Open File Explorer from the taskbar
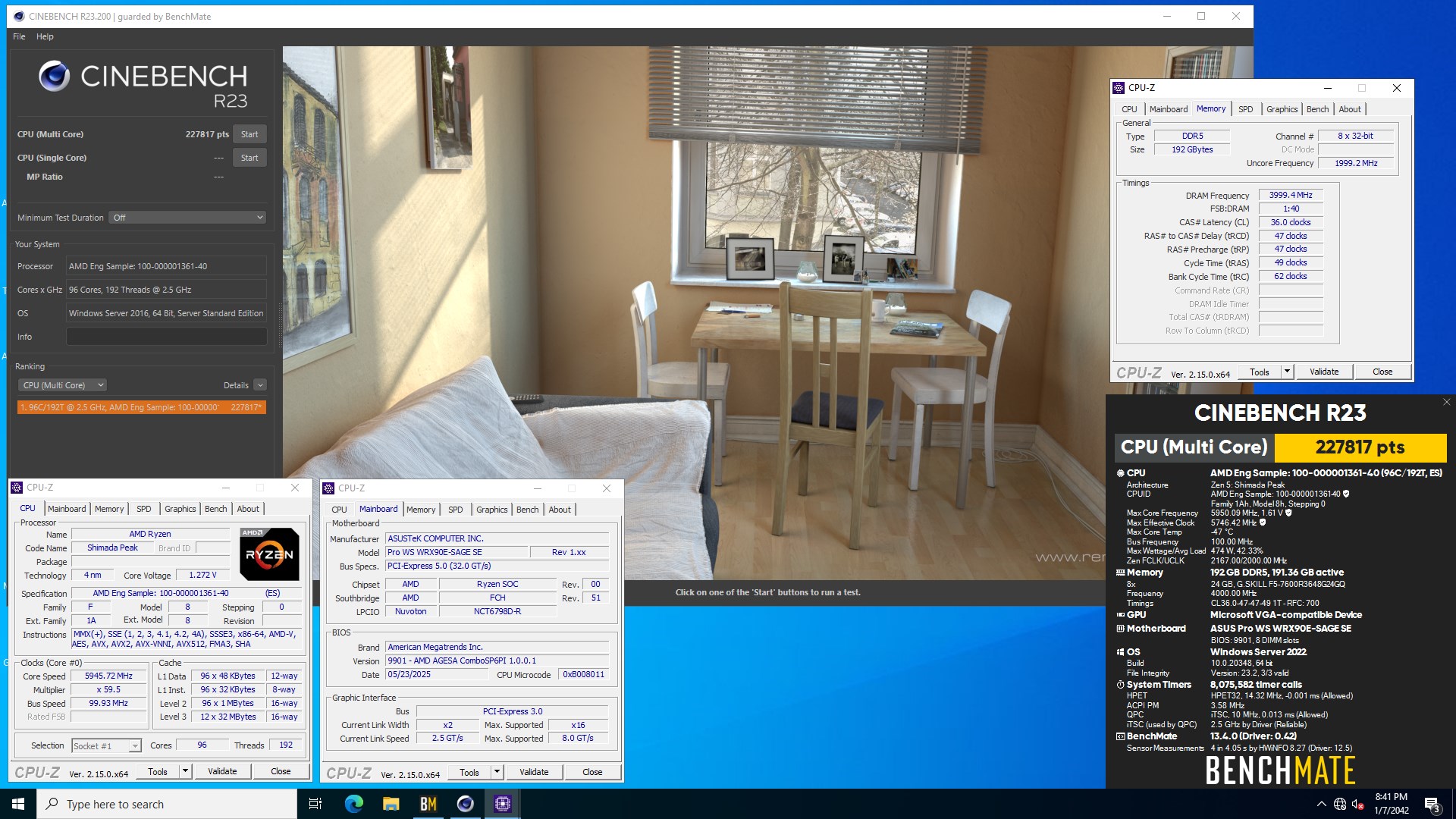 point(391,804)
